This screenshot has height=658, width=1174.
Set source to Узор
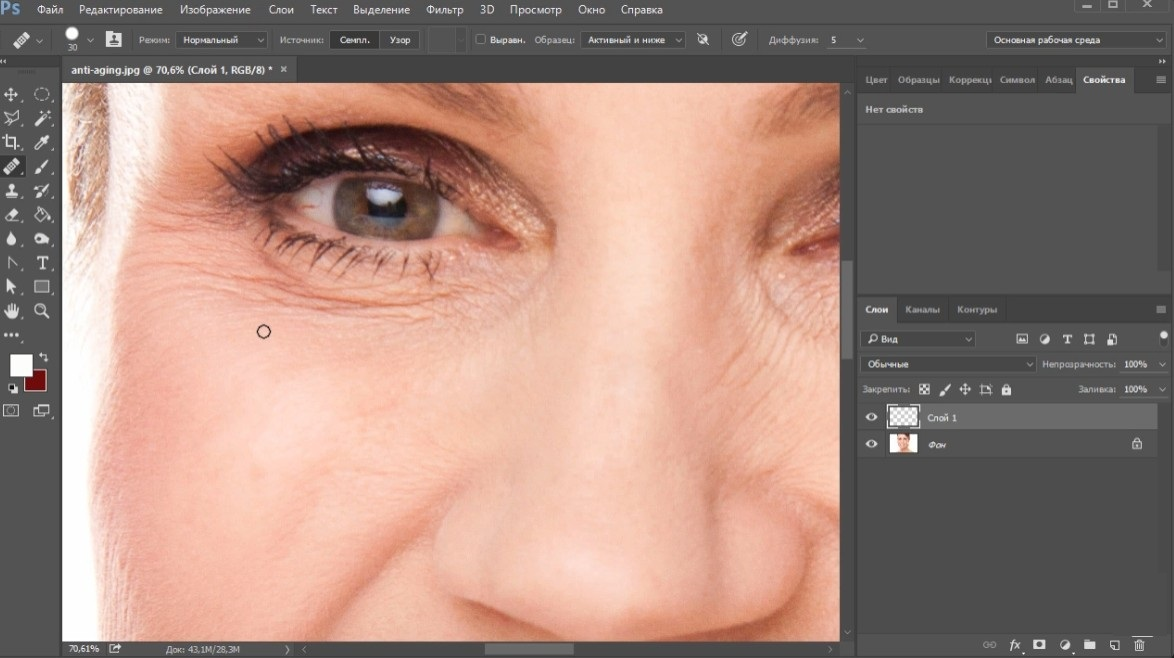point(400,40)
